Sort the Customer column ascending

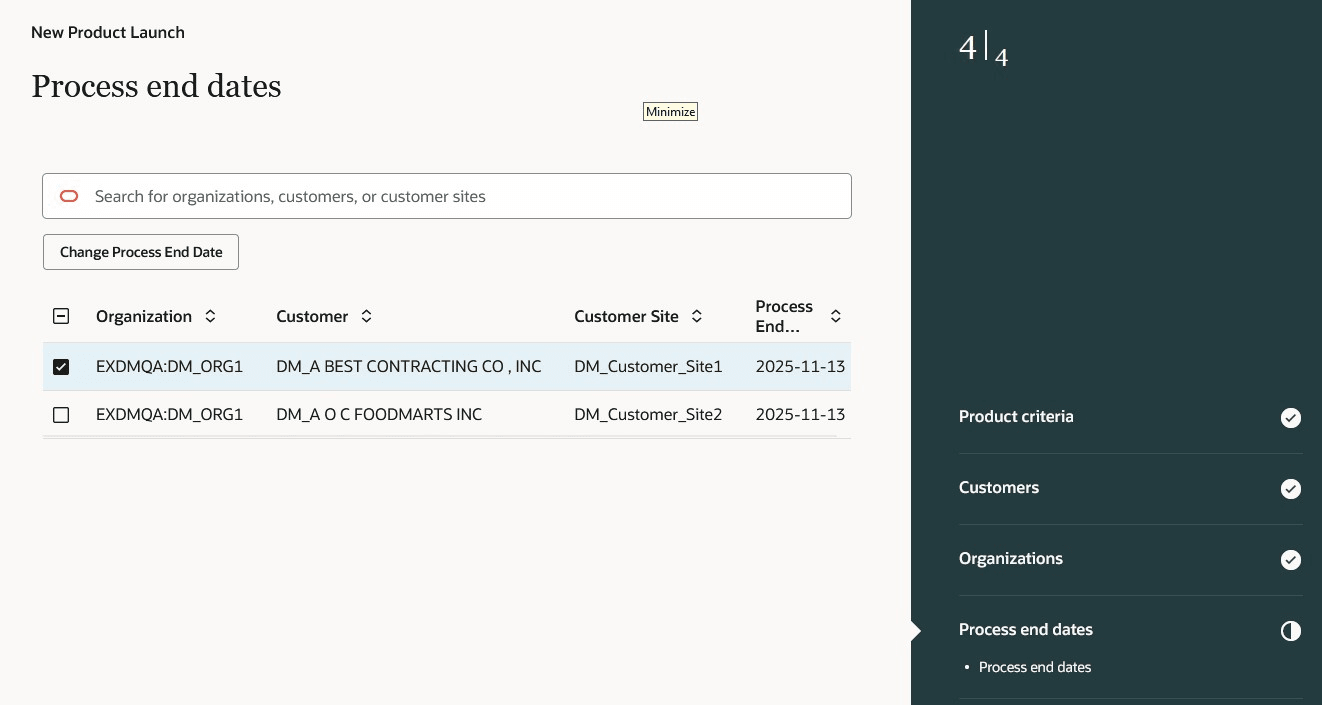pyautogui.click(x=366, y=311)
